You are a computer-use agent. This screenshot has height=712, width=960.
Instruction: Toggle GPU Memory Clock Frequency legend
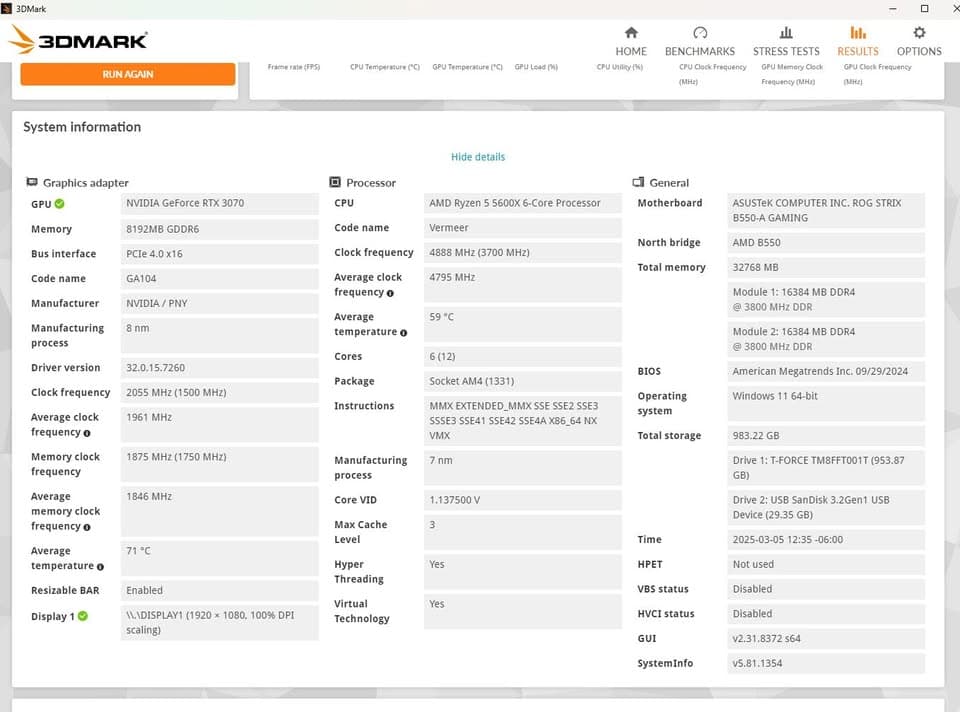(792, 74)
